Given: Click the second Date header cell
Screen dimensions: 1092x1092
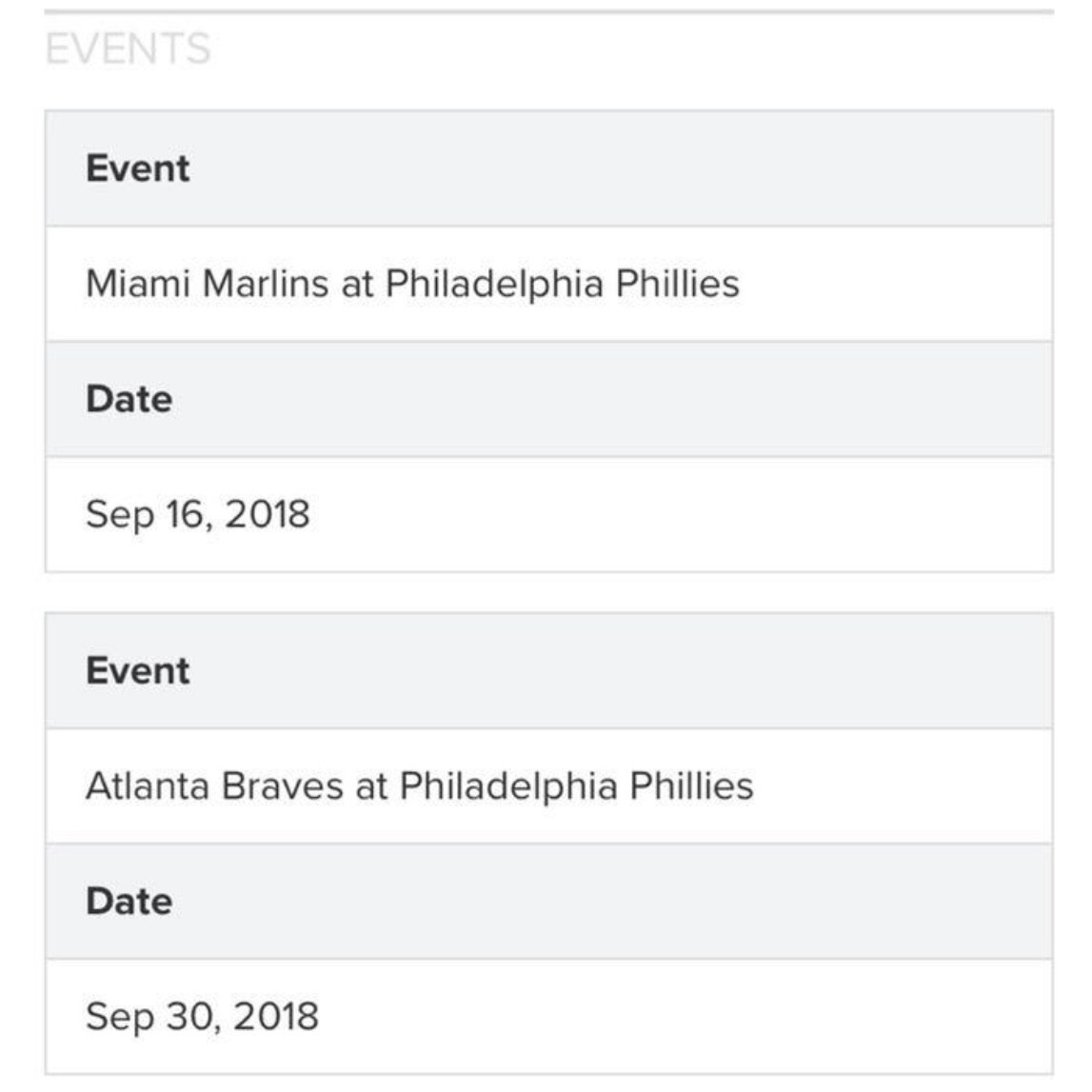Looking at the screenshot, I should [x=548, y=902].
